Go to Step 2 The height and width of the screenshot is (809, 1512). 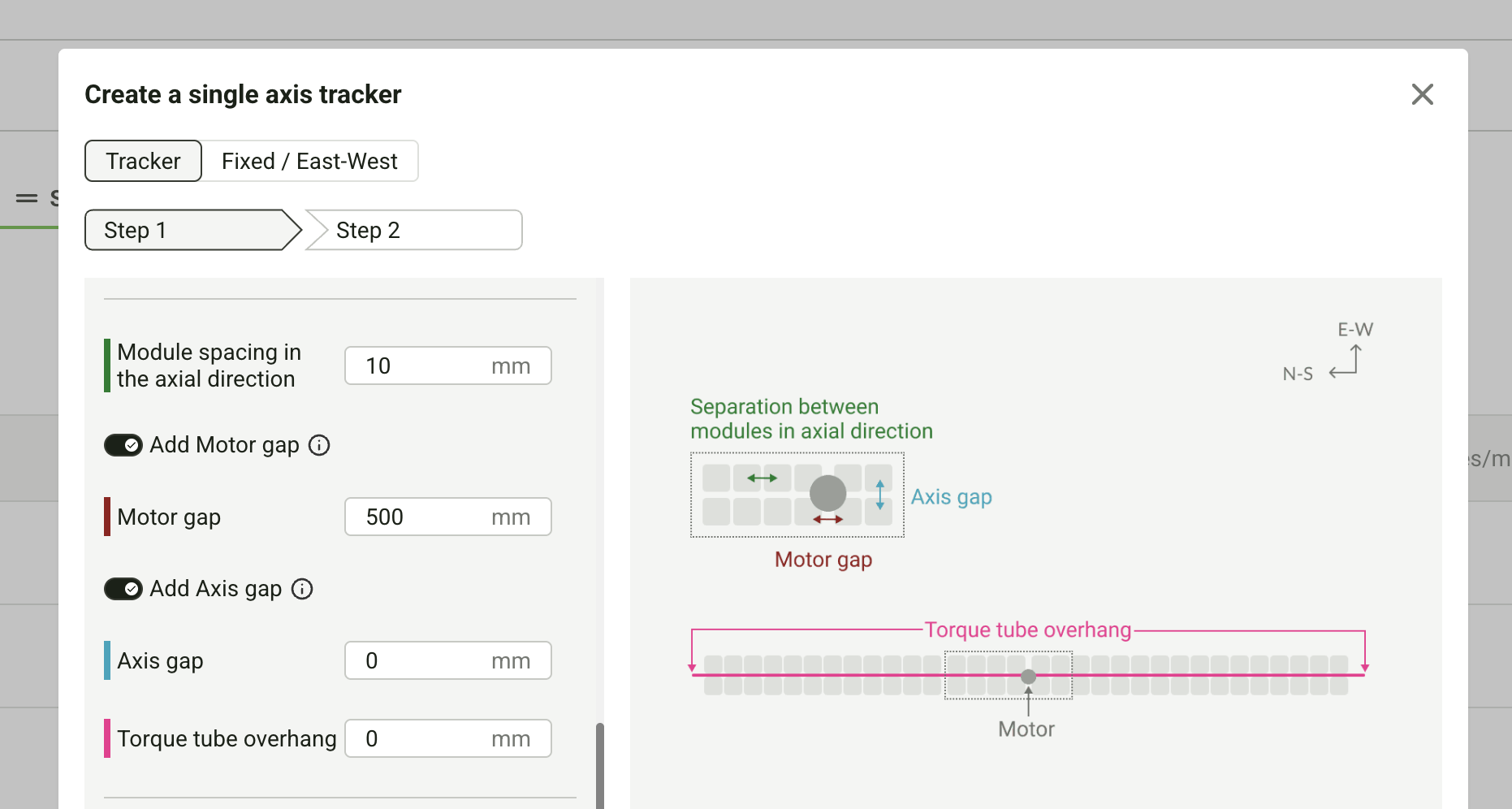413,230
